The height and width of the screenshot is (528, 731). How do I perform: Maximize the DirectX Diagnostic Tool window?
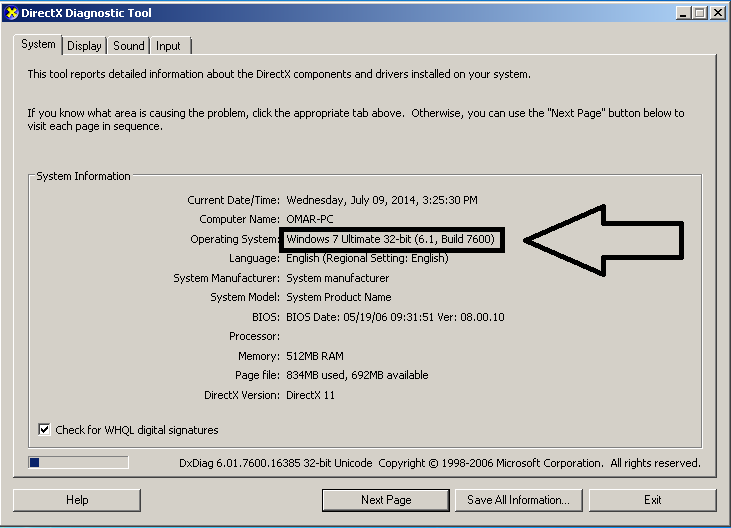point(700,13)
